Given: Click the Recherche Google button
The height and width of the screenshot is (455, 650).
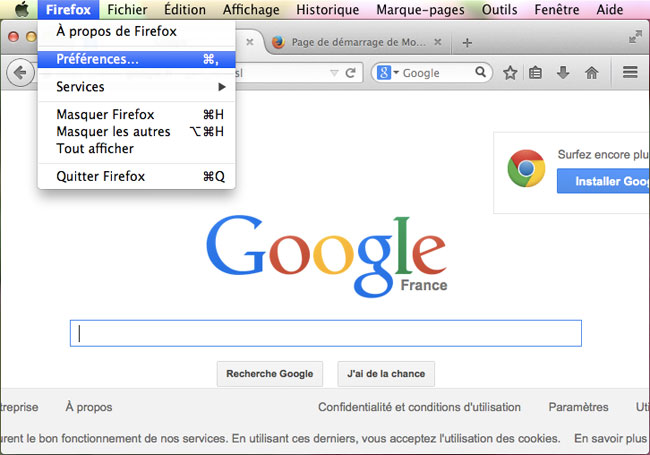Looking at the screenshot, I should (270, 374).
